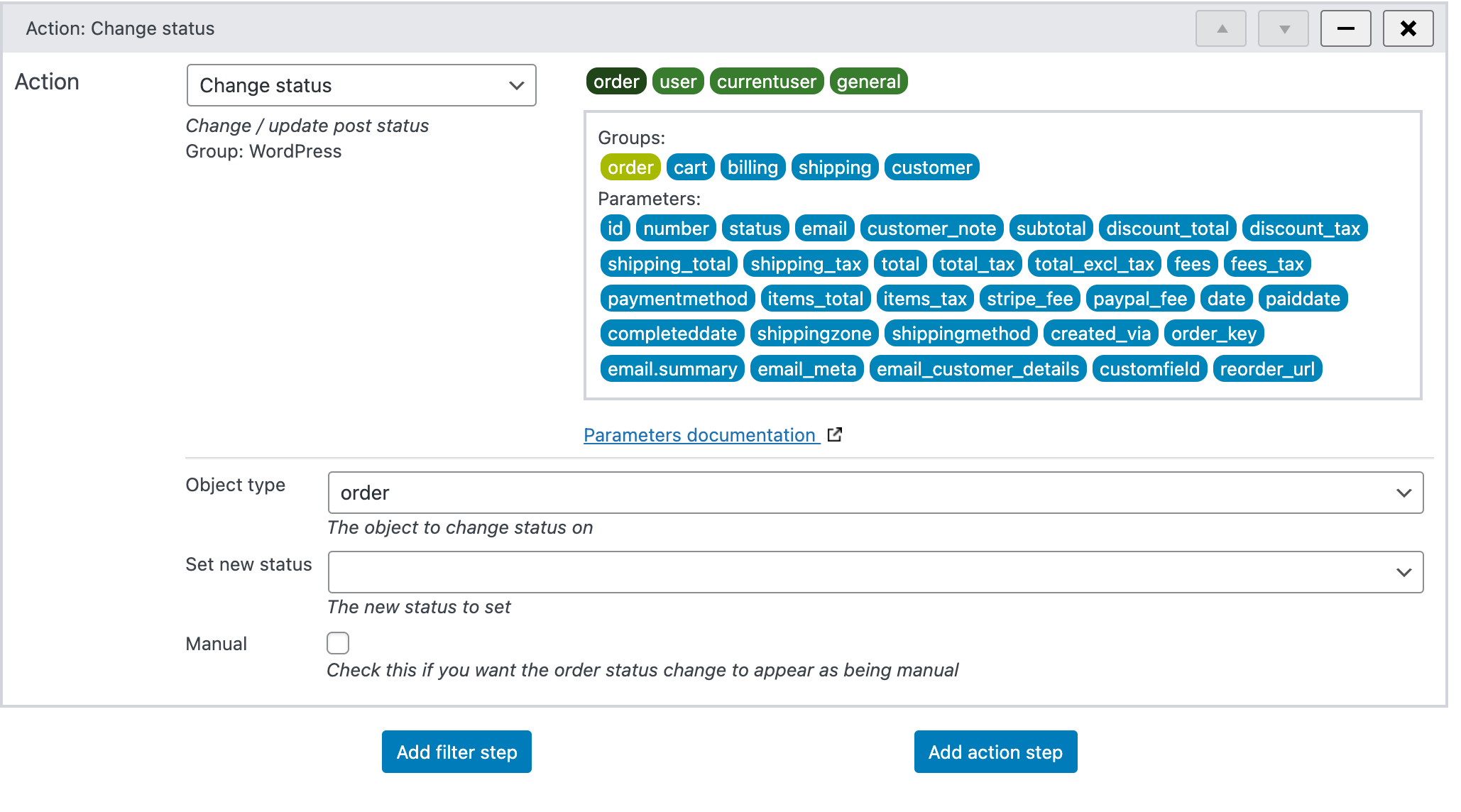This screenshot has width=1461, height=812.
Task: Move the Change status action down
Action: pyautogui.click(x=1282, y=28)
